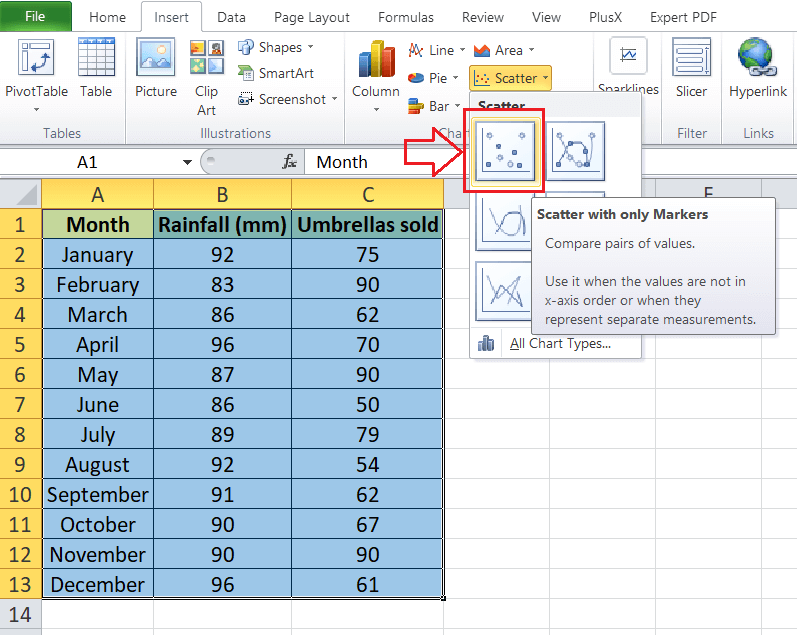Image resolution: width=797 pixels, height=635 pixels.
Task: Click the Sparklines button
Action: pos(628,66)
